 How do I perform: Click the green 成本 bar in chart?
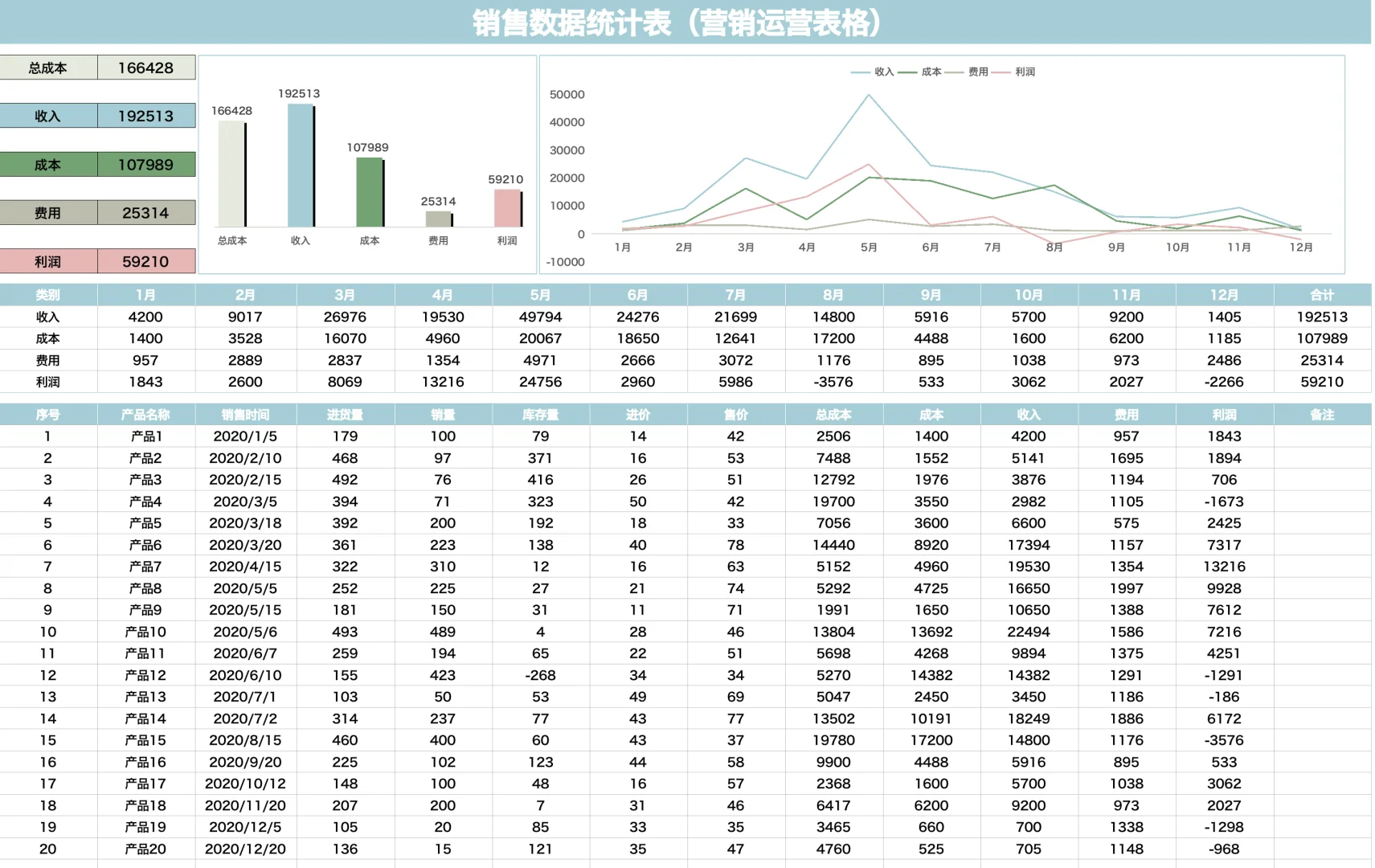370,193
